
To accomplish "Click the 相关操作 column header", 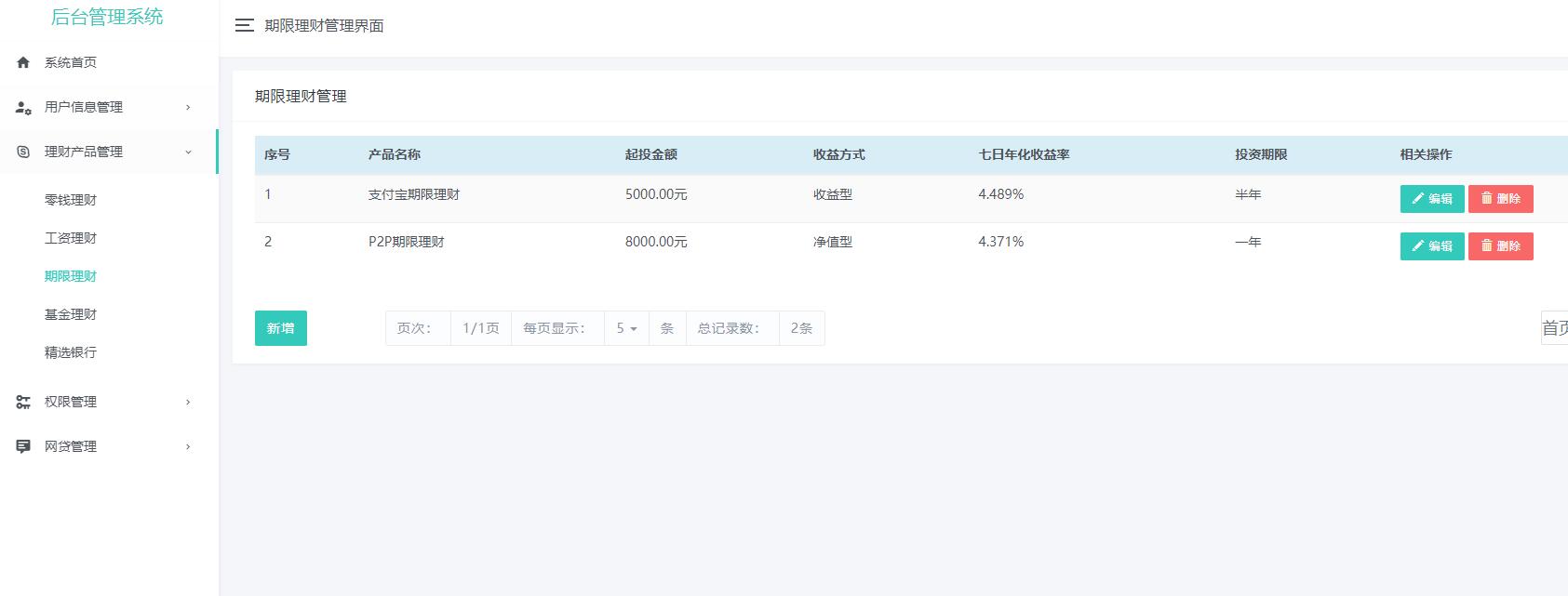I will (x=1427, y=154).
